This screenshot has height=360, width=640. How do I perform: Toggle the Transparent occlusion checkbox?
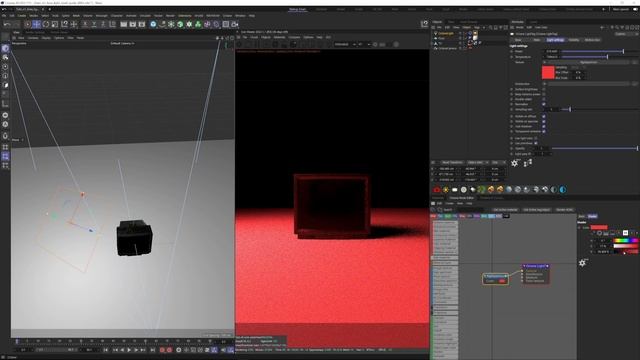click(544, 131)
